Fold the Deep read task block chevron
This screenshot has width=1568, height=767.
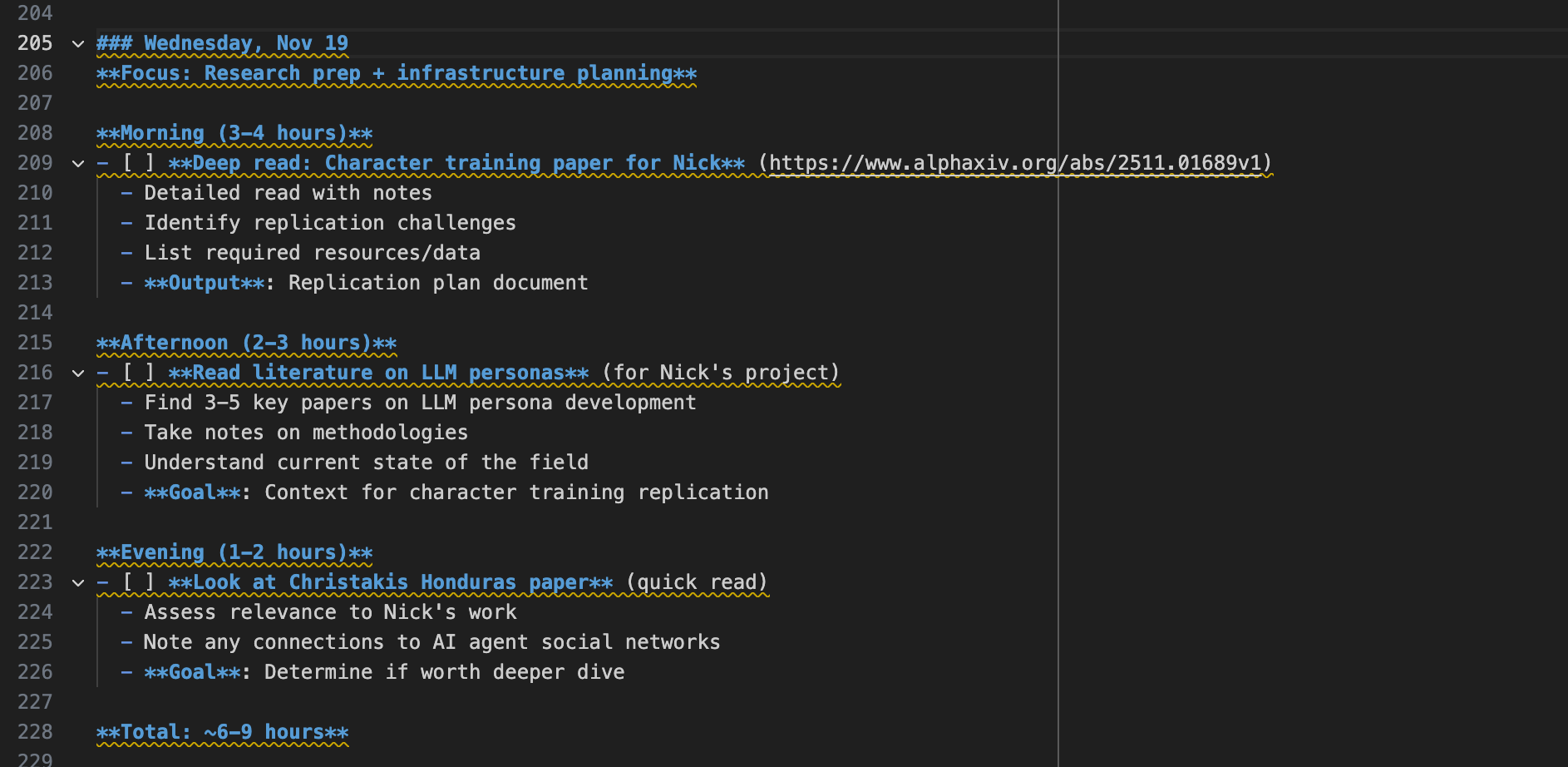pyautogui.click(x=78, y=163)
